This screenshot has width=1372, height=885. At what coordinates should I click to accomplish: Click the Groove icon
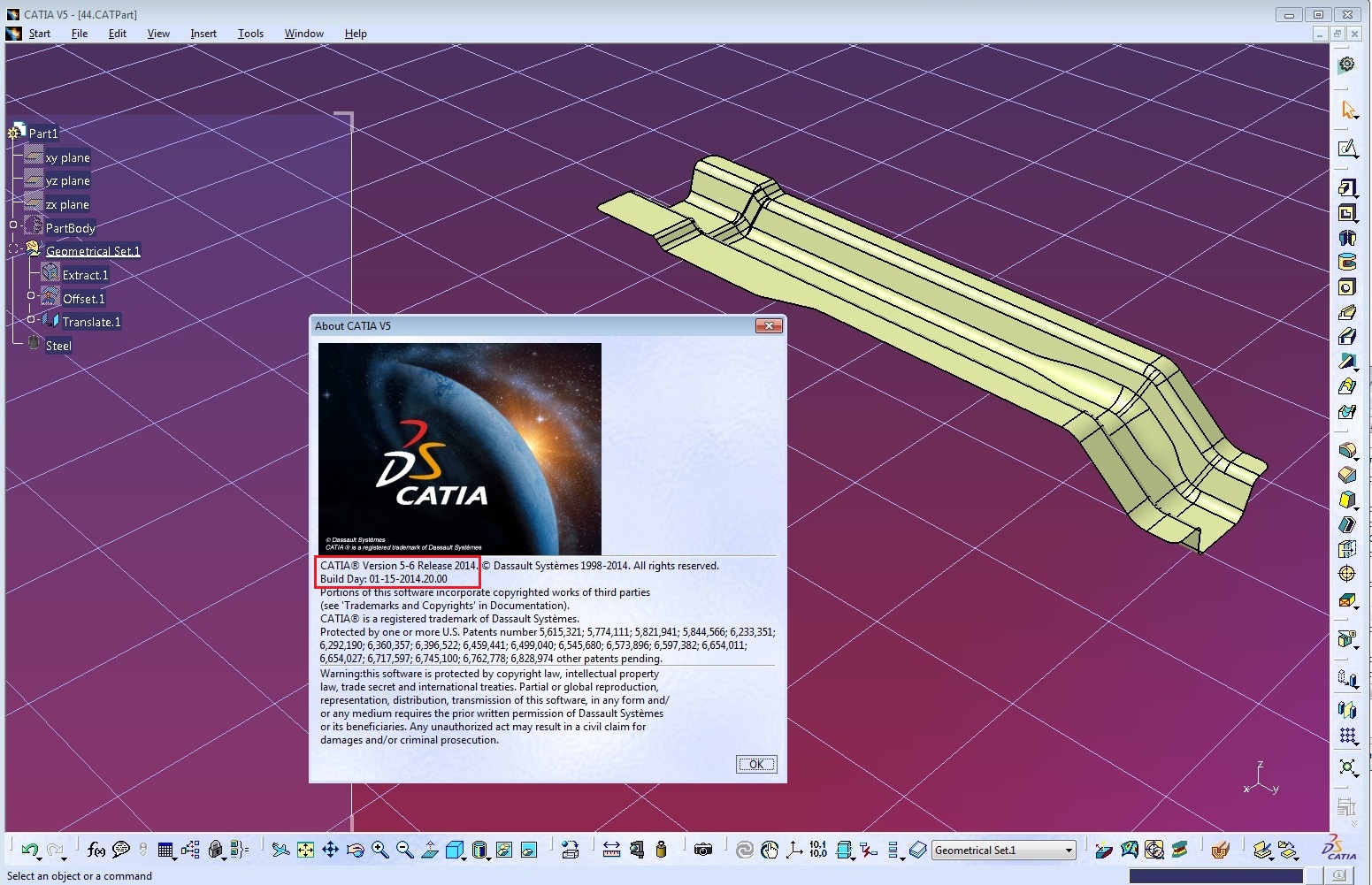pos(1346,262)
